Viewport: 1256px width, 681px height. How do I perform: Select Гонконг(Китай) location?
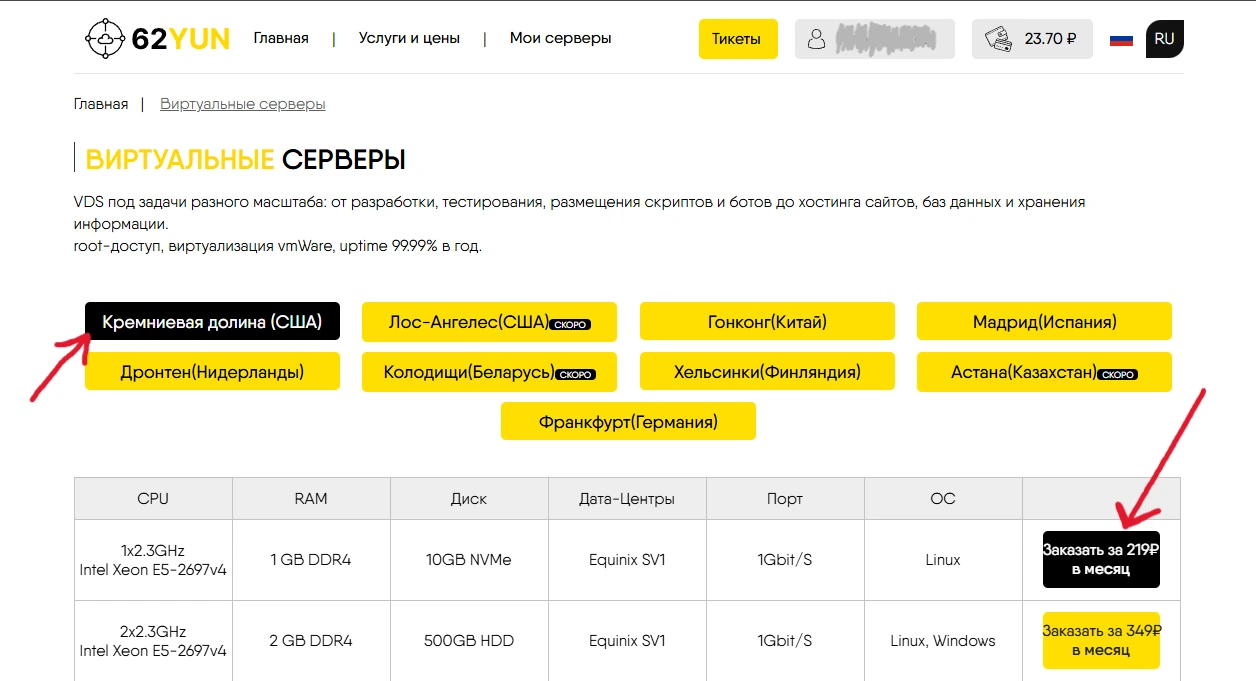point(766,322)
